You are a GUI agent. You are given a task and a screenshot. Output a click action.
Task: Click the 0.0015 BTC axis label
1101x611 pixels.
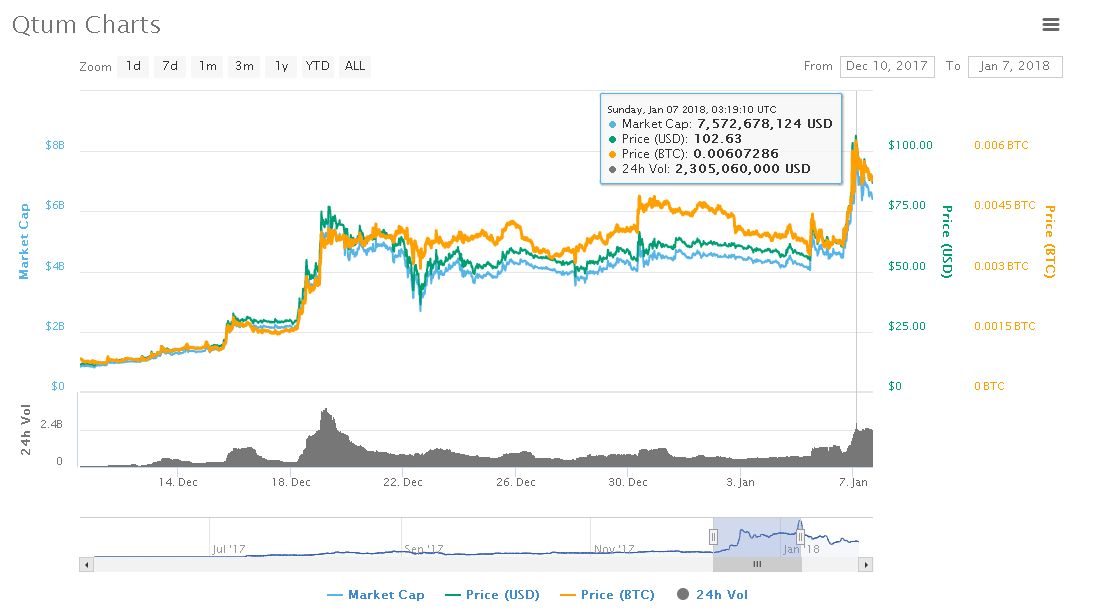pyautogui.click(x=1005, y=326)
